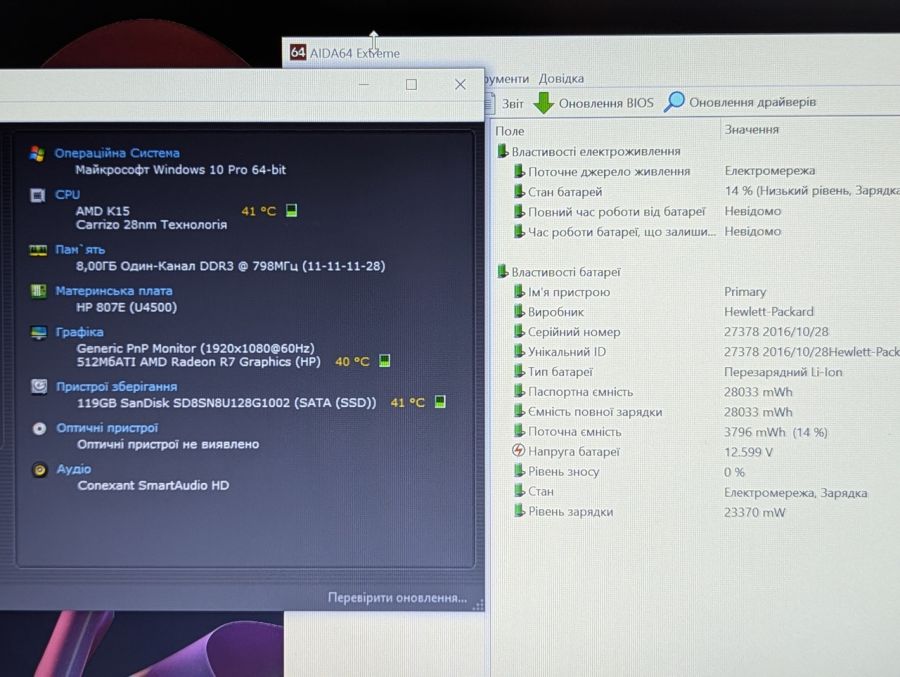Click the Оновлення BIOS toolbar label
The height and width of the screenshot is (677, 900).
(x=606, y=103)
